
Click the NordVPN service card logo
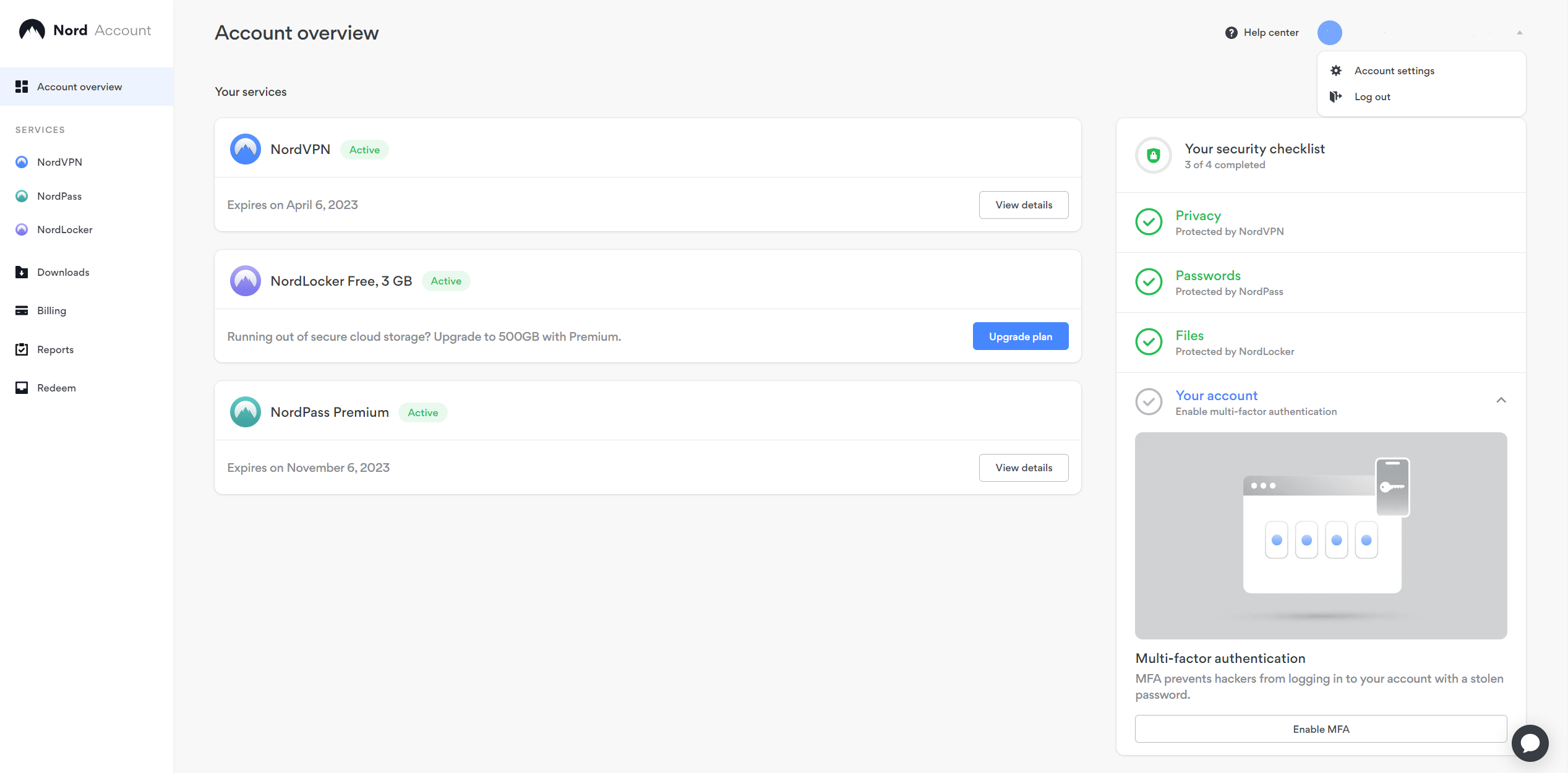[245, 150]
